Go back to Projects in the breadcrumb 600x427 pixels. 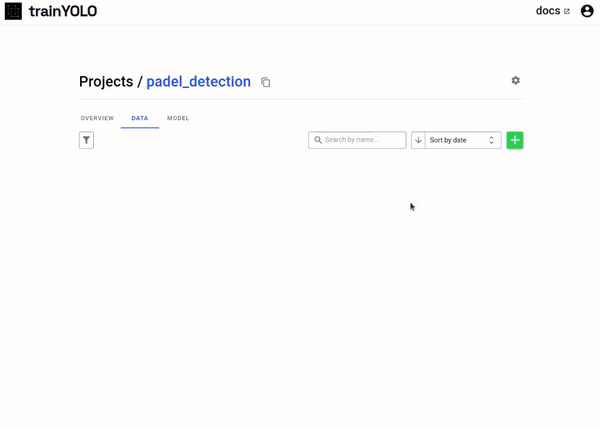106,81
